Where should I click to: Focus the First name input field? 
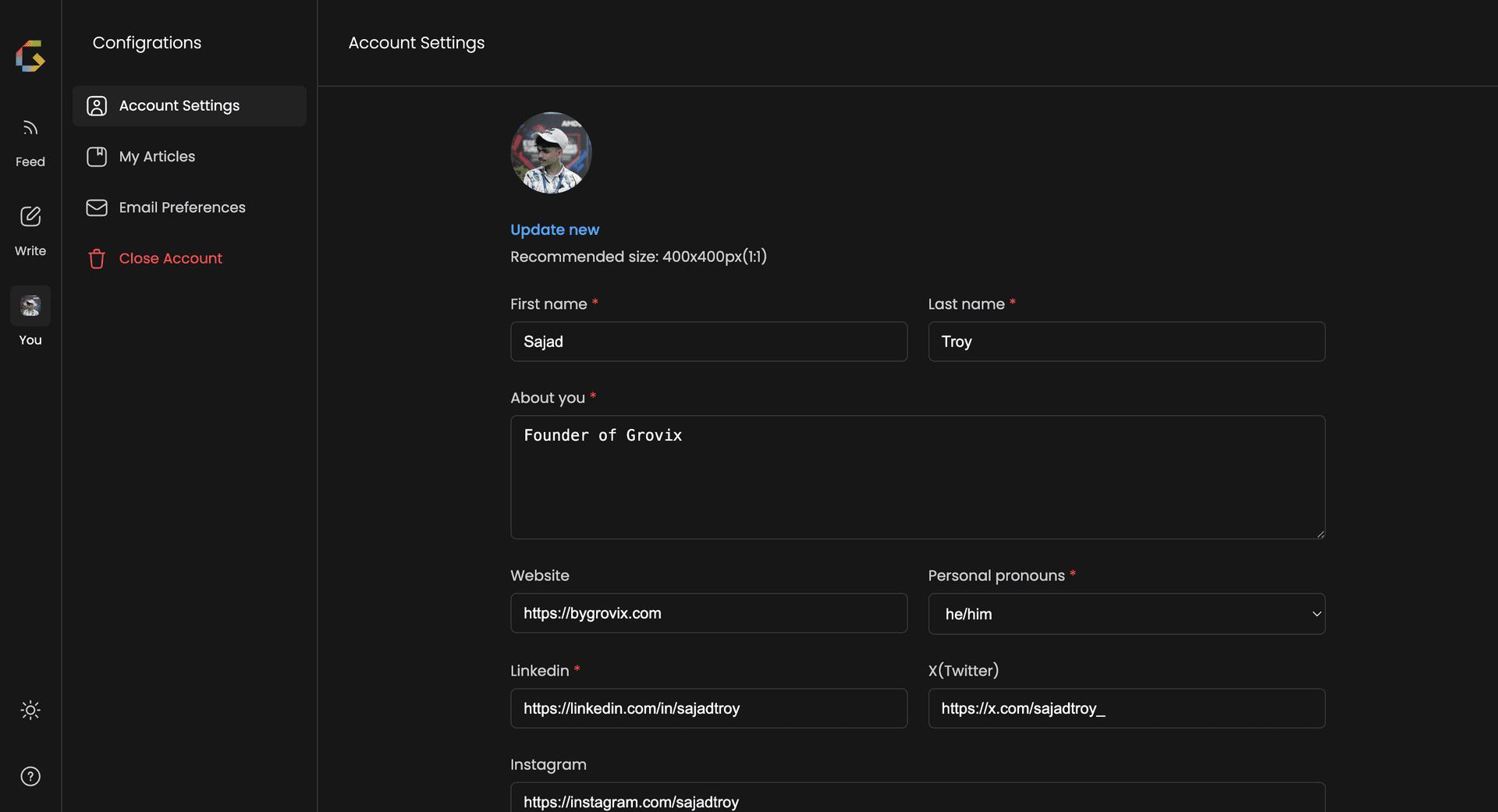708,342
